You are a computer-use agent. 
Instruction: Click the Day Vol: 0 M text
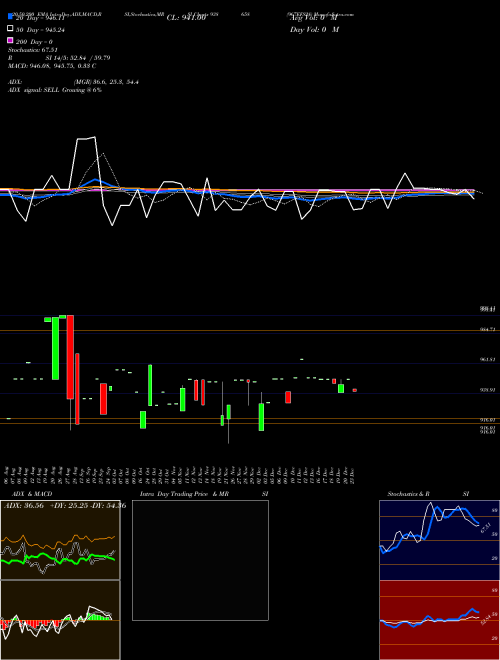click(x=314, y=29)
